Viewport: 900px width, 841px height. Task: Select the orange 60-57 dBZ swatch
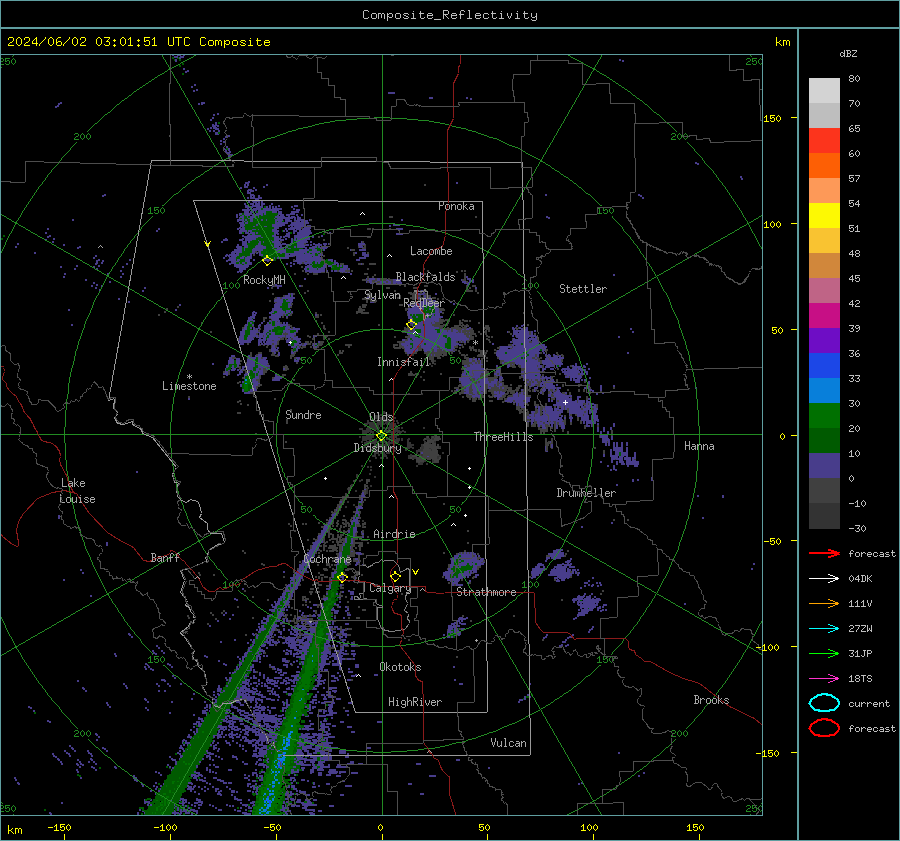824,165
